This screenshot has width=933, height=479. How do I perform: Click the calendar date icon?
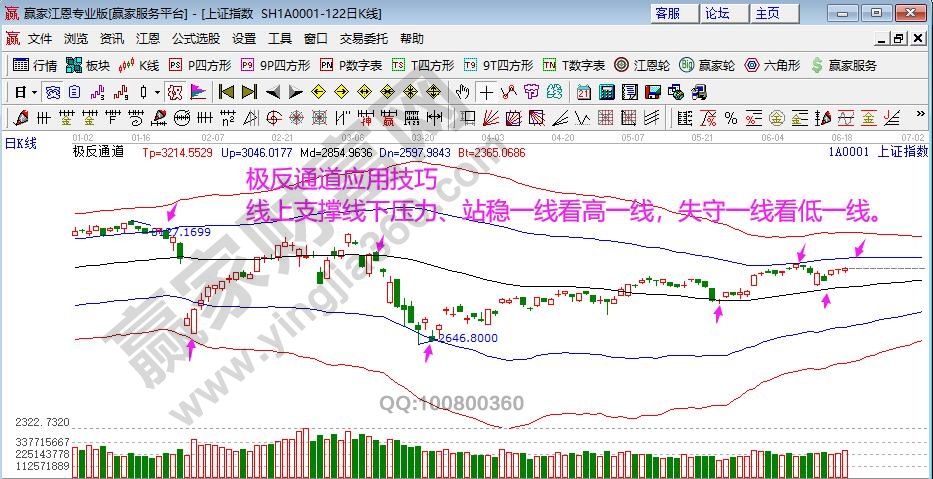581,92
